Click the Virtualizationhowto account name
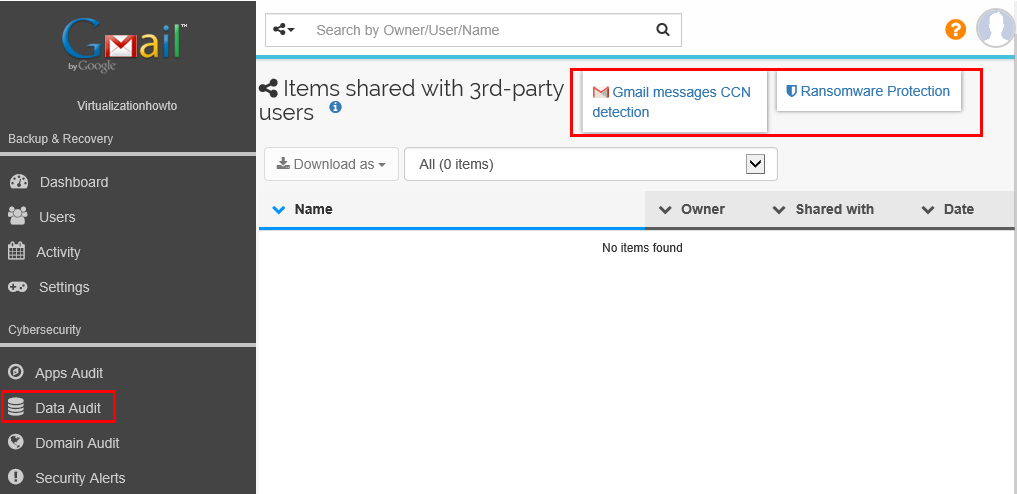 coord(127,106)
